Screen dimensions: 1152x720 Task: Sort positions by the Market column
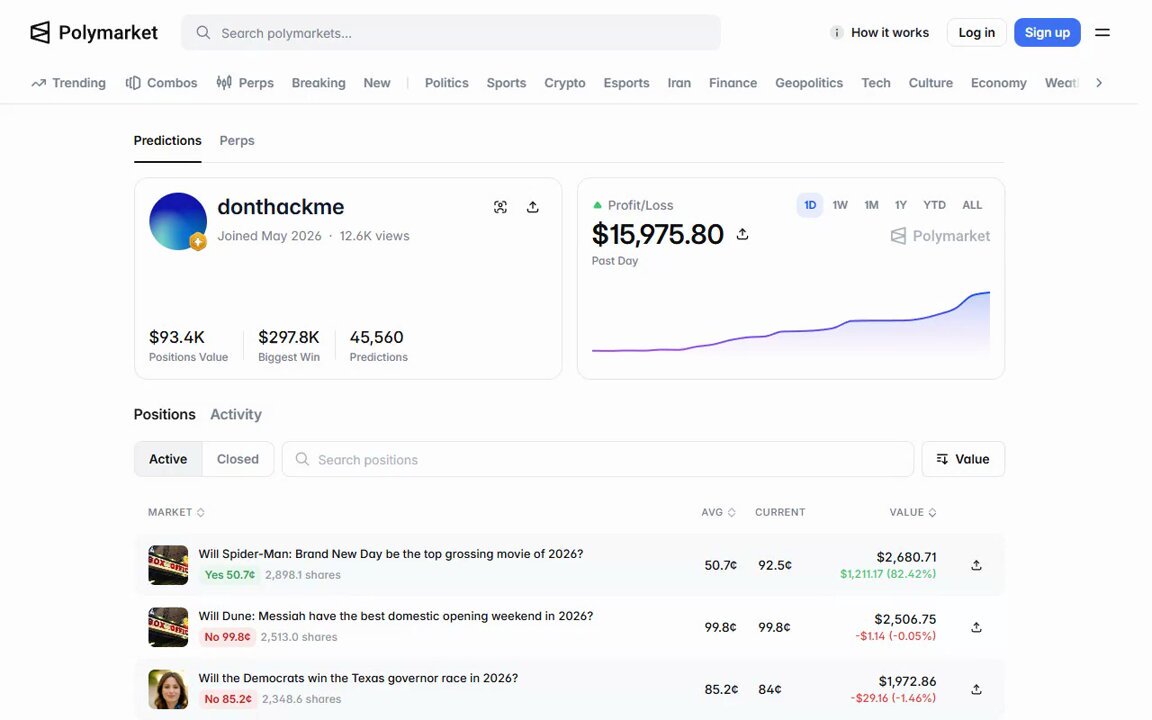(x=176, y=512)
